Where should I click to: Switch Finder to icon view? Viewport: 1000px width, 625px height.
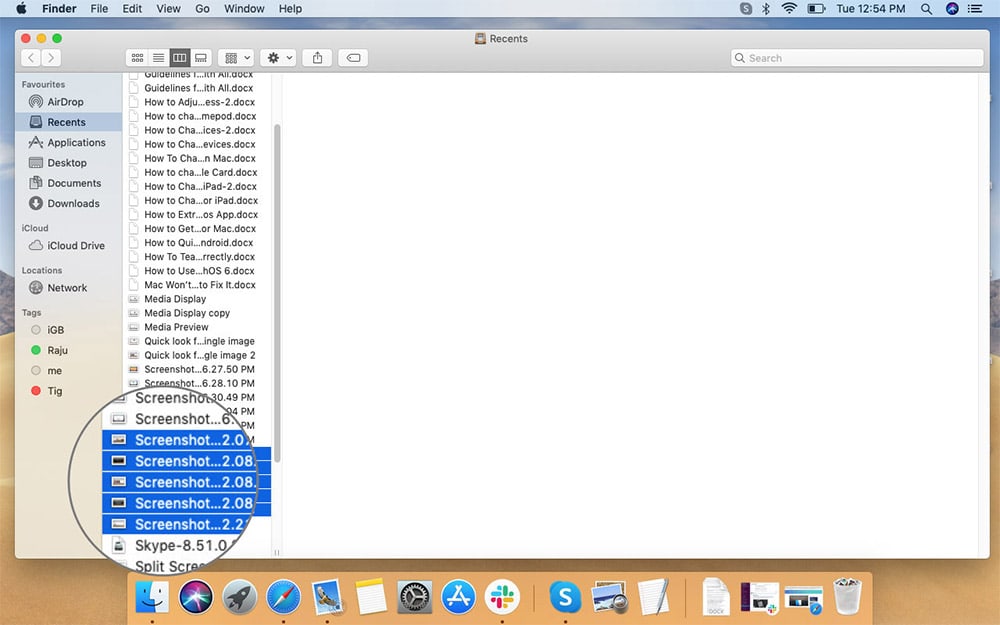click(137, 57)
